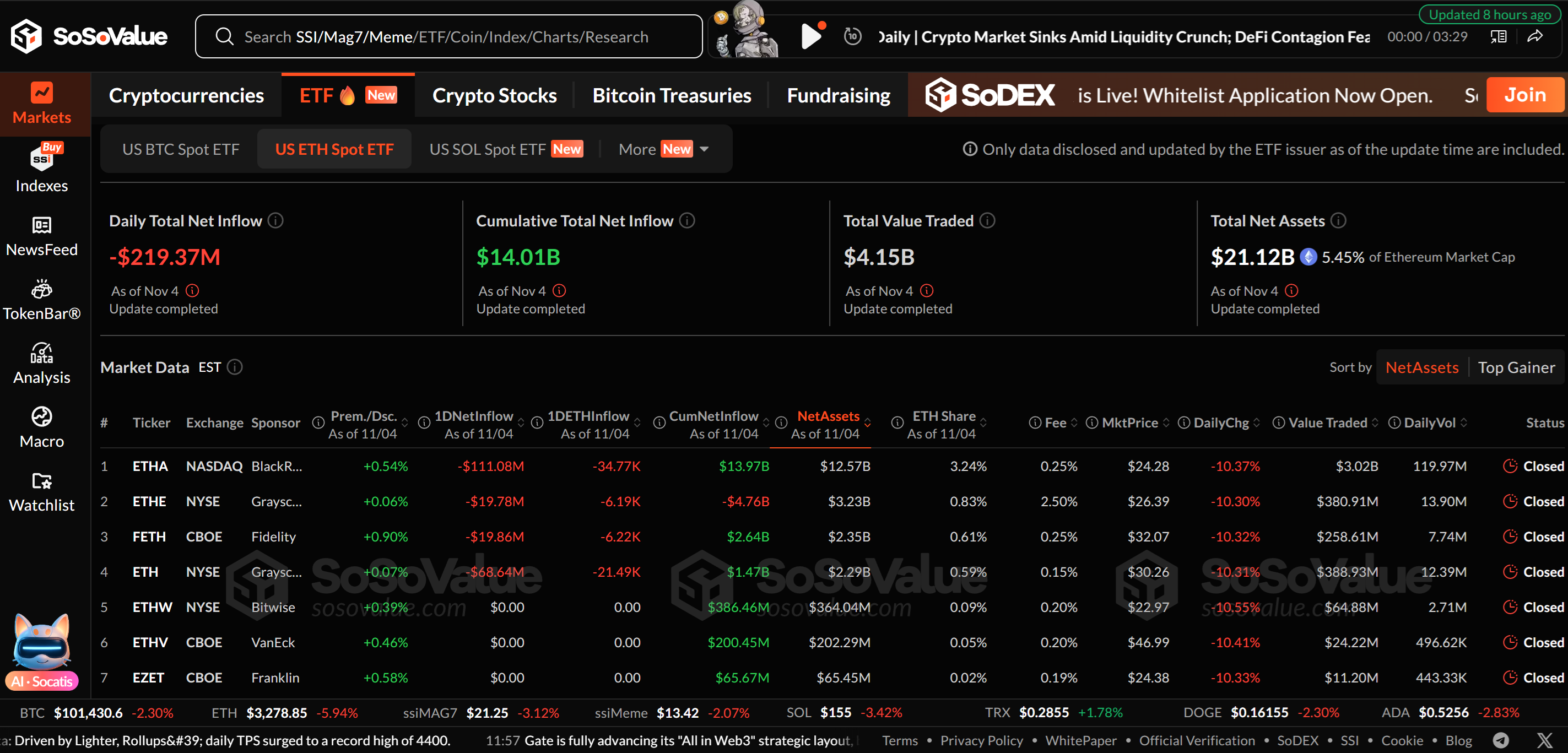
Task: Select NetAssets sort option
Action: 1421,367
